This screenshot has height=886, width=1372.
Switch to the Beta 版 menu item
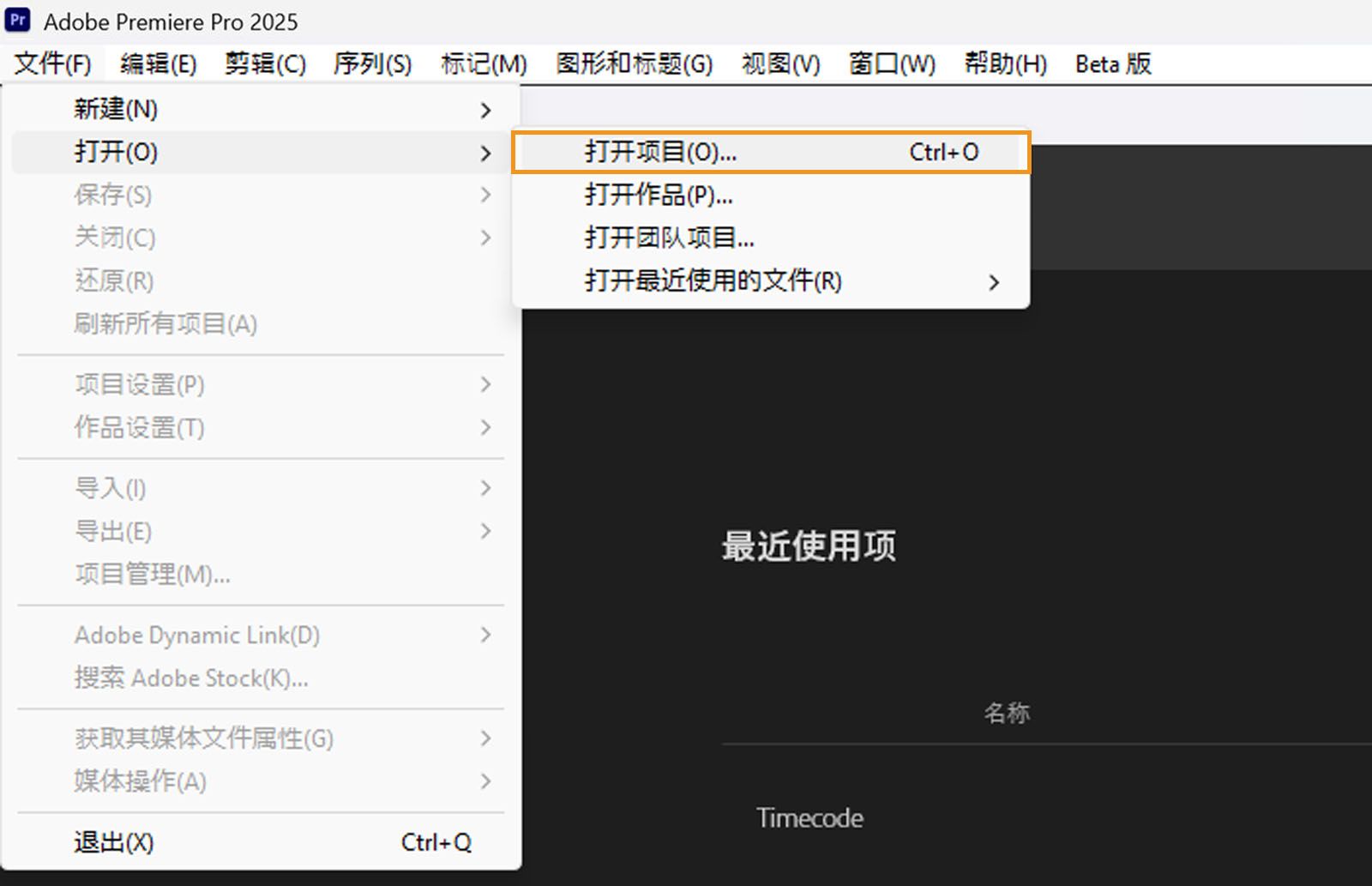click(1112, 63)
